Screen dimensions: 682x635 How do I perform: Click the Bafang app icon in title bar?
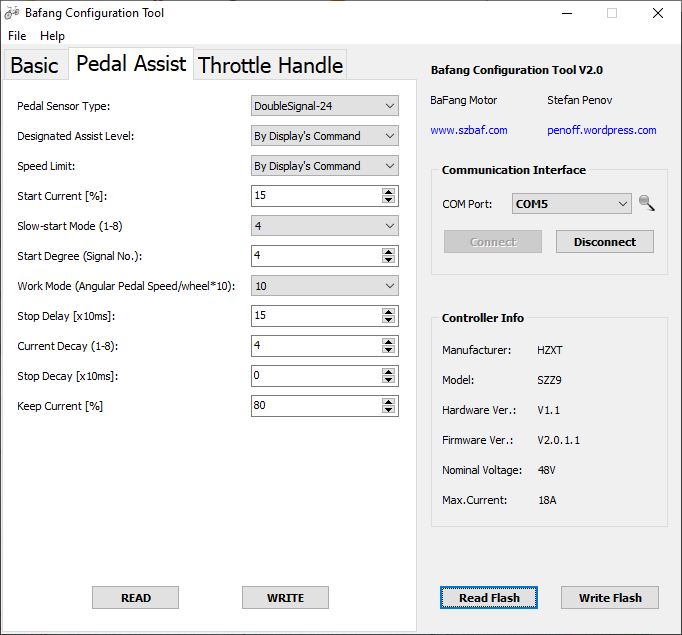point(12,13)
